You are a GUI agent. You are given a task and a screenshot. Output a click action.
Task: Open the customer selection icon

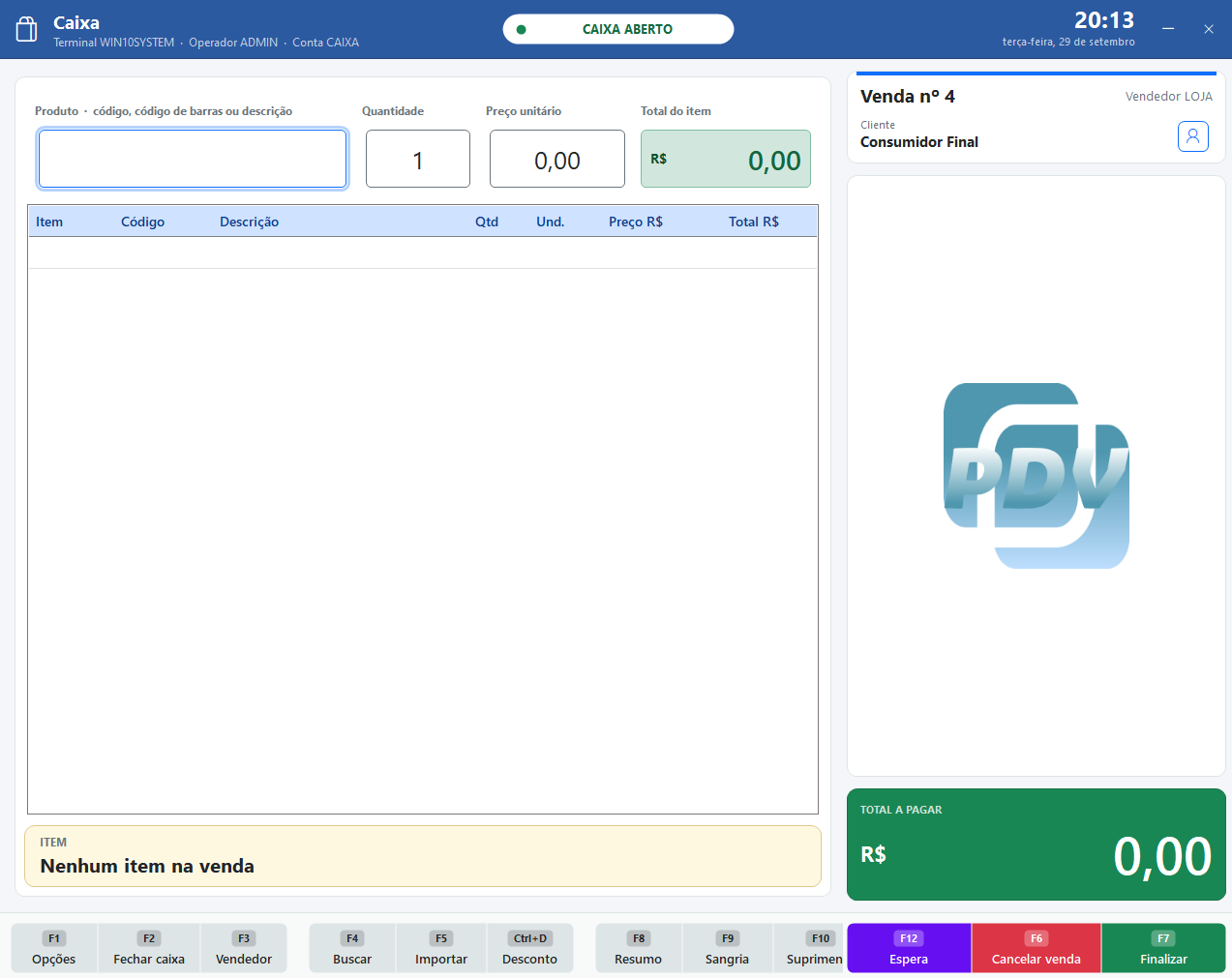(x=1193, y=136)
